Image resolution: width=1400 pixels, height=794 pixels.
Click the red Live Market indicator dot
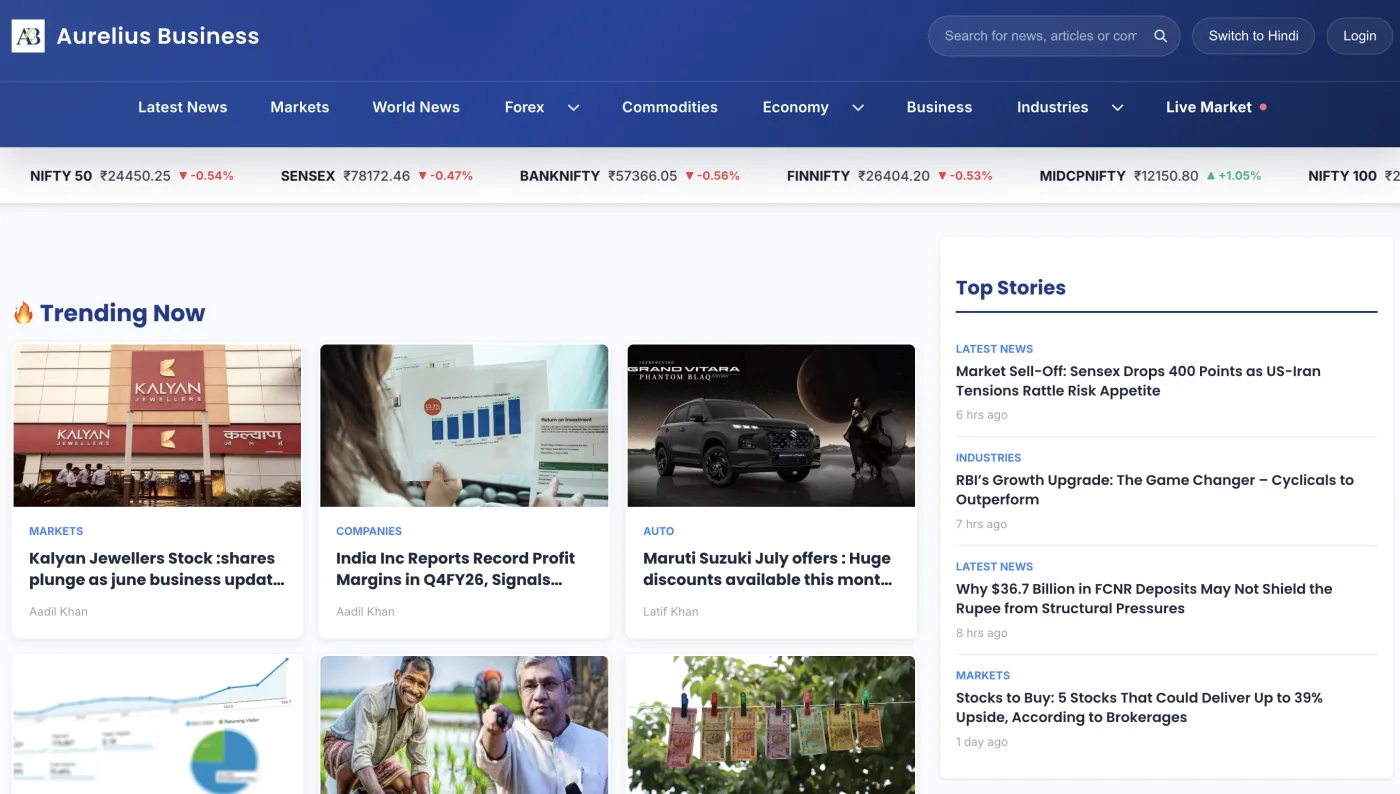[1263, 107]
